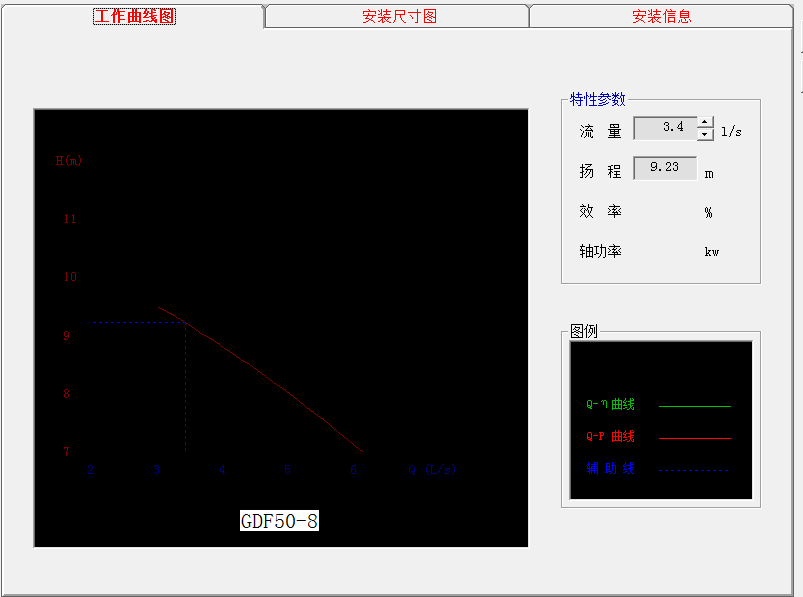Click the Q (L/s) axis label
The width and height of the screenshot is (803, 597).
(432, 470)
